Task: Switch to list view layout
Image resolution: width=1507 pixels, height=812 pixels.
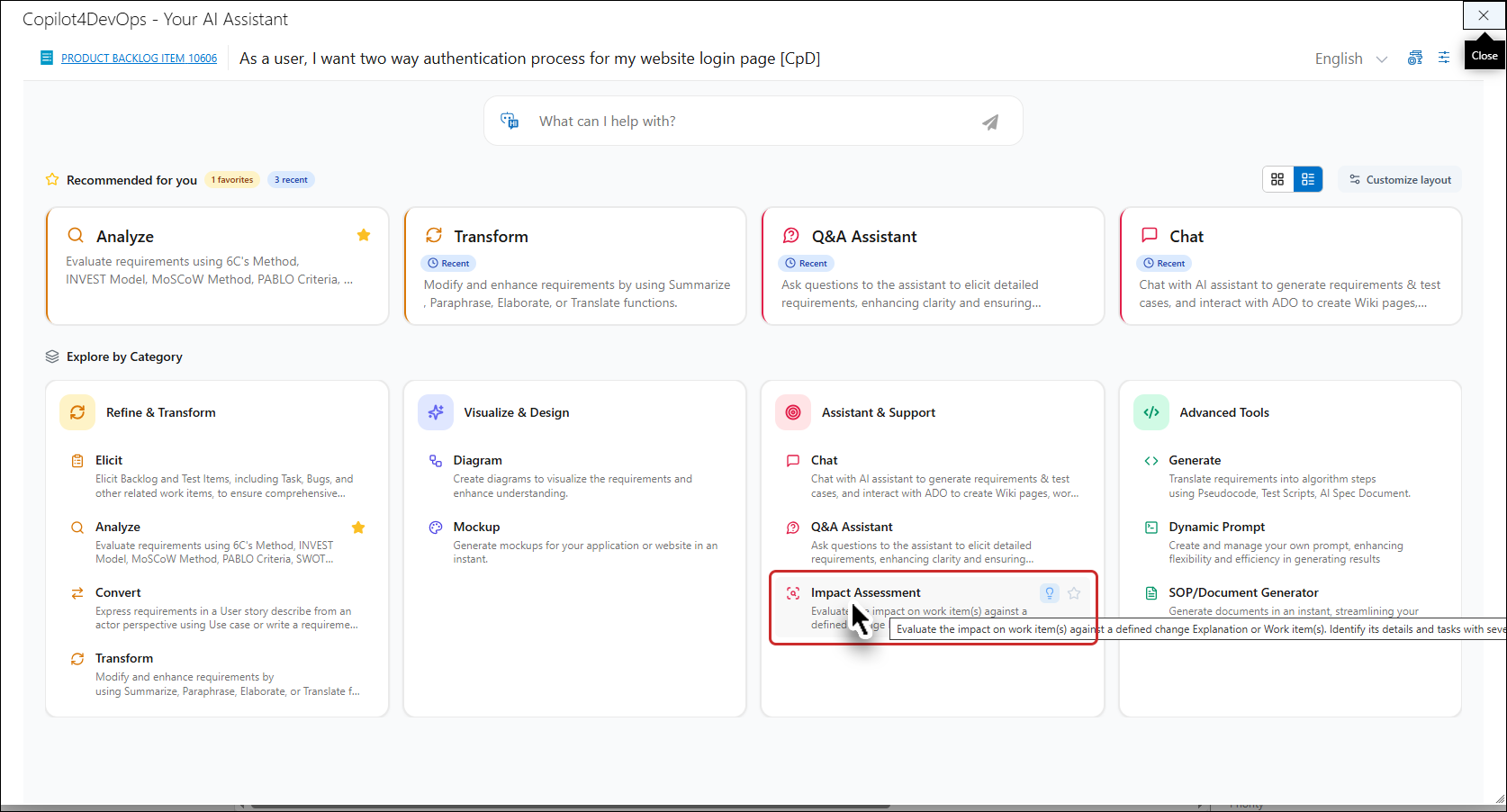Action: click(x=1308, y=179)
